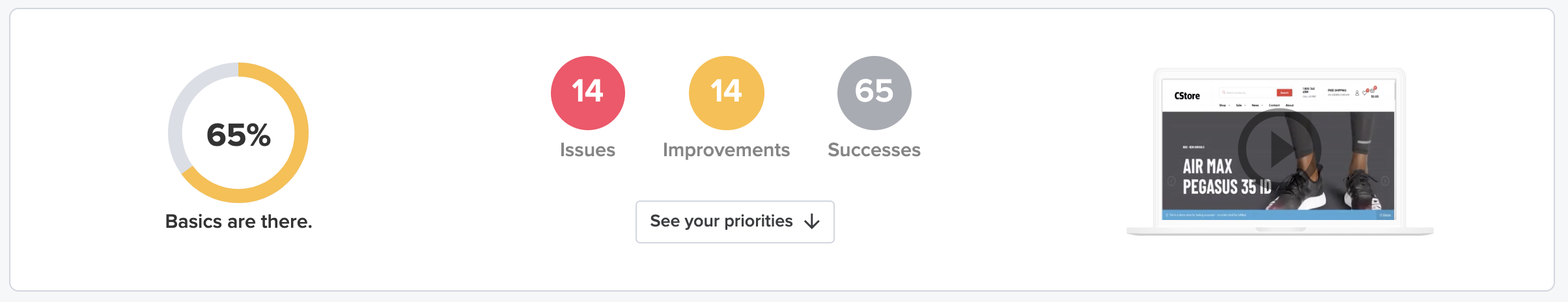Click the play button on the site preview
The width and height of the screenshot is (1568, 302).
coord(1280,150)
